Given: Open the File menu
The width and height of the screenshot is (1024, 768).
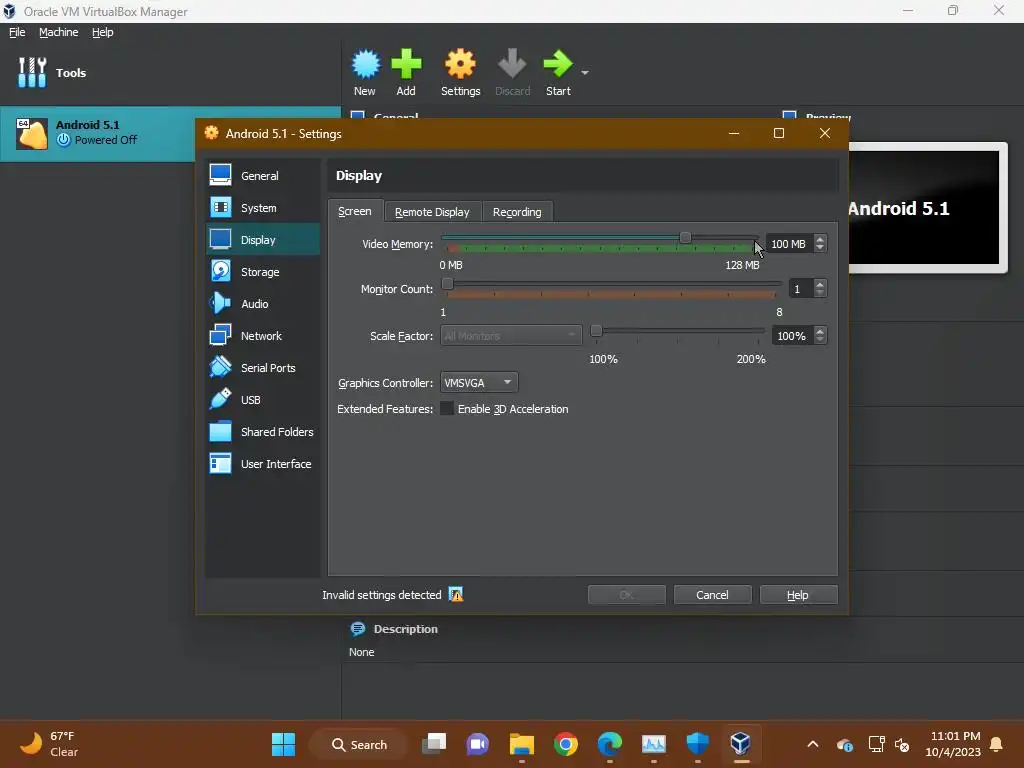Looking at the screenshot, I should coord(17,32).
